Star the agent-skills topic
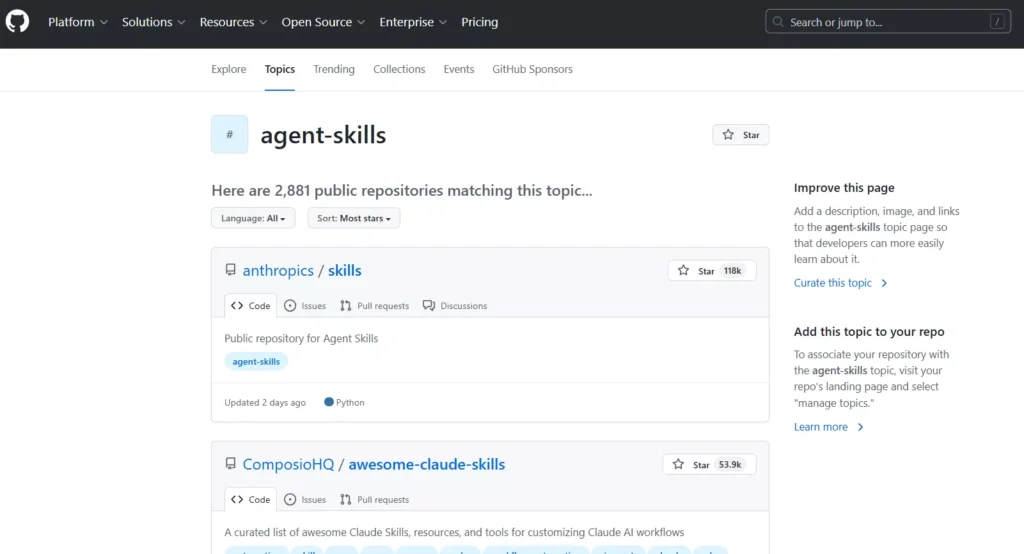 pos(741,135)
